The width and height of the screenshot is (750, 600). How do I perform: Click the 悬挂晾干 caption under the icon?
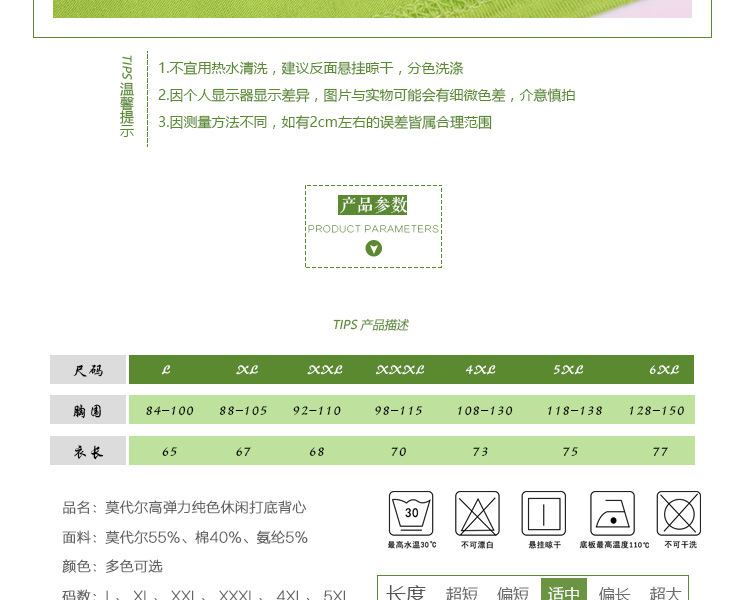[544, 544]
